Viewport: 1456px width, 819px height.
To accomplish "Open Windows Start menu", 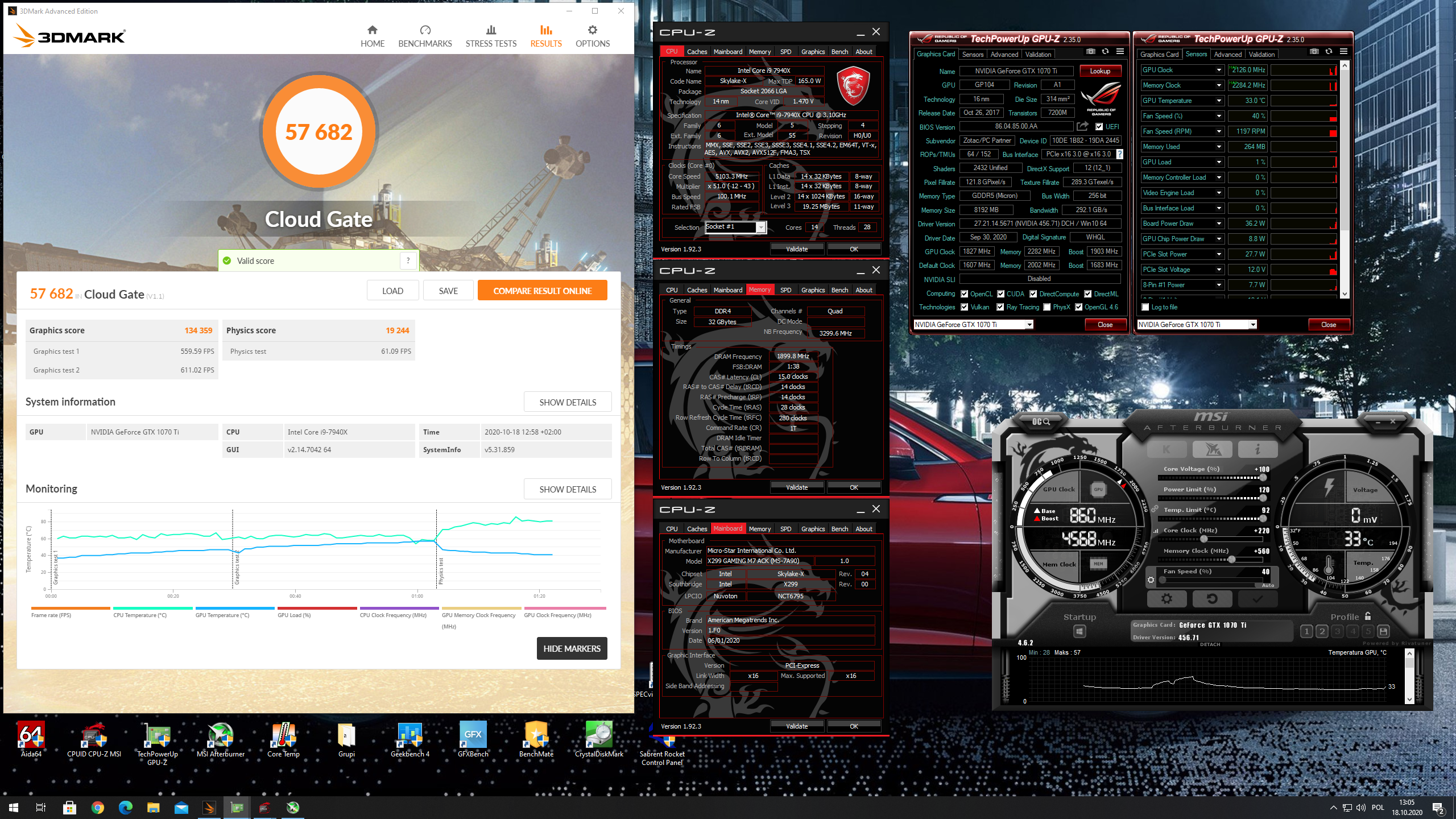I will 14,808.
